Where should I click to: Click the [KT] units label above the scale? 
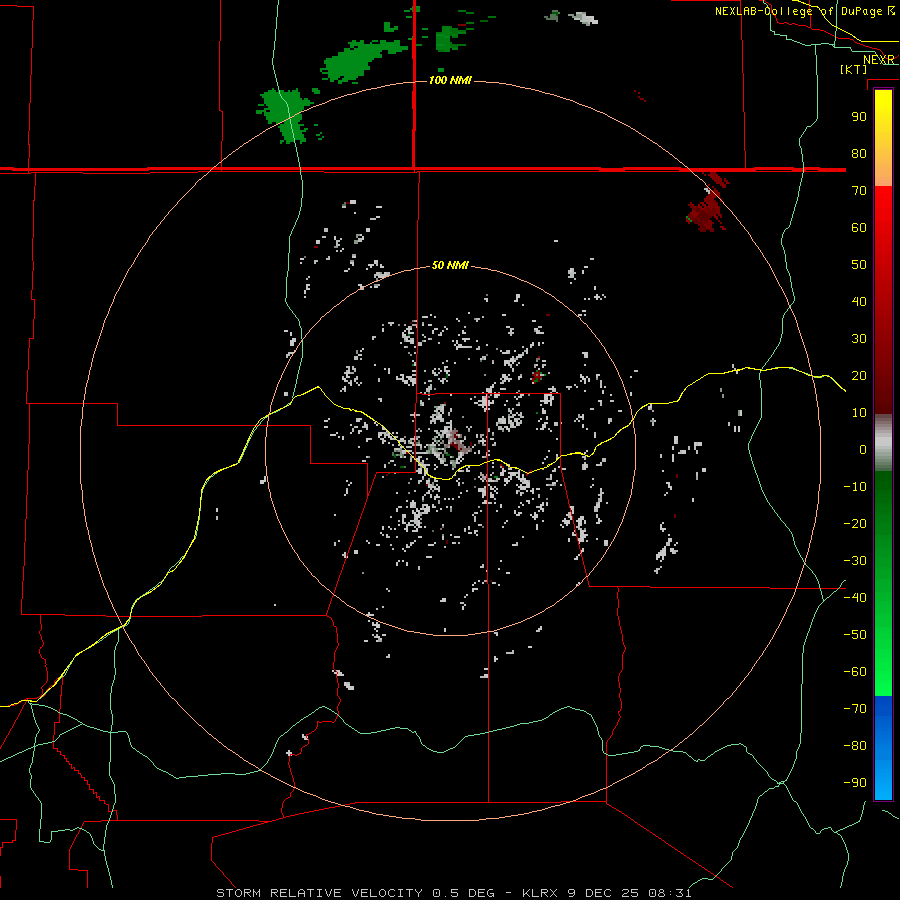(854, 69)
